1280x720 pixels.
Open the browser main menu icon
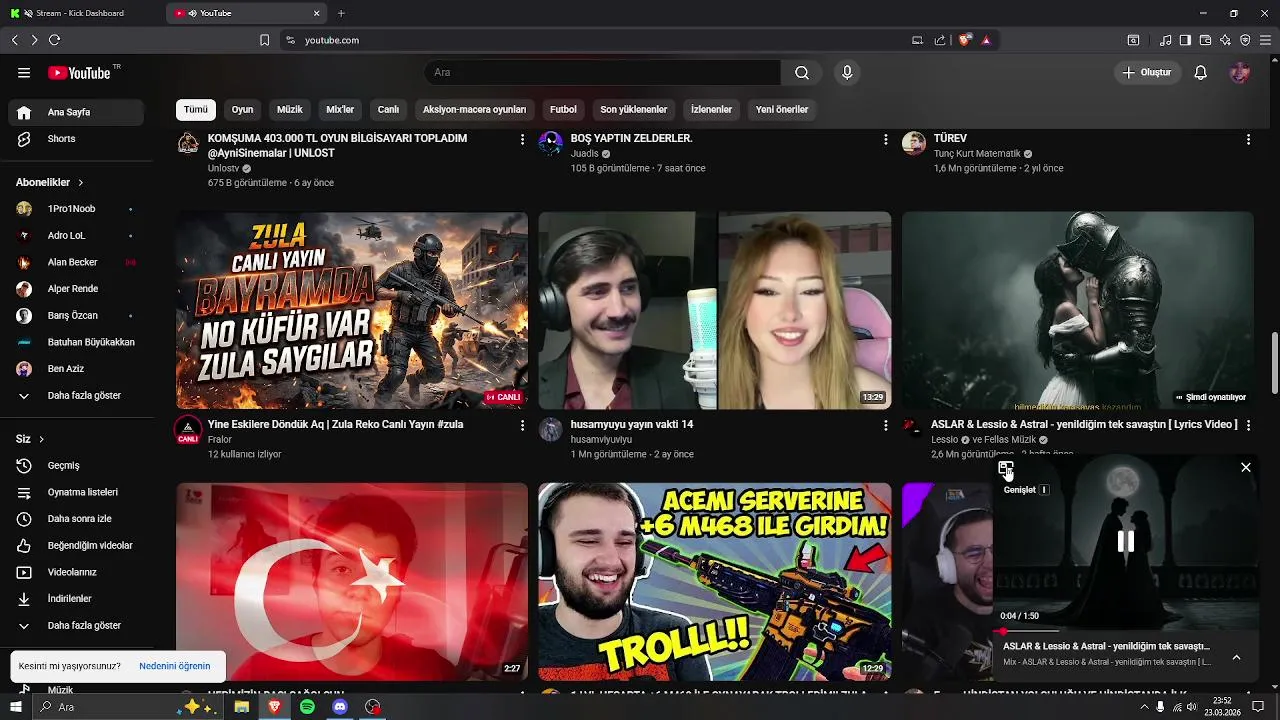coord(1265,40)
